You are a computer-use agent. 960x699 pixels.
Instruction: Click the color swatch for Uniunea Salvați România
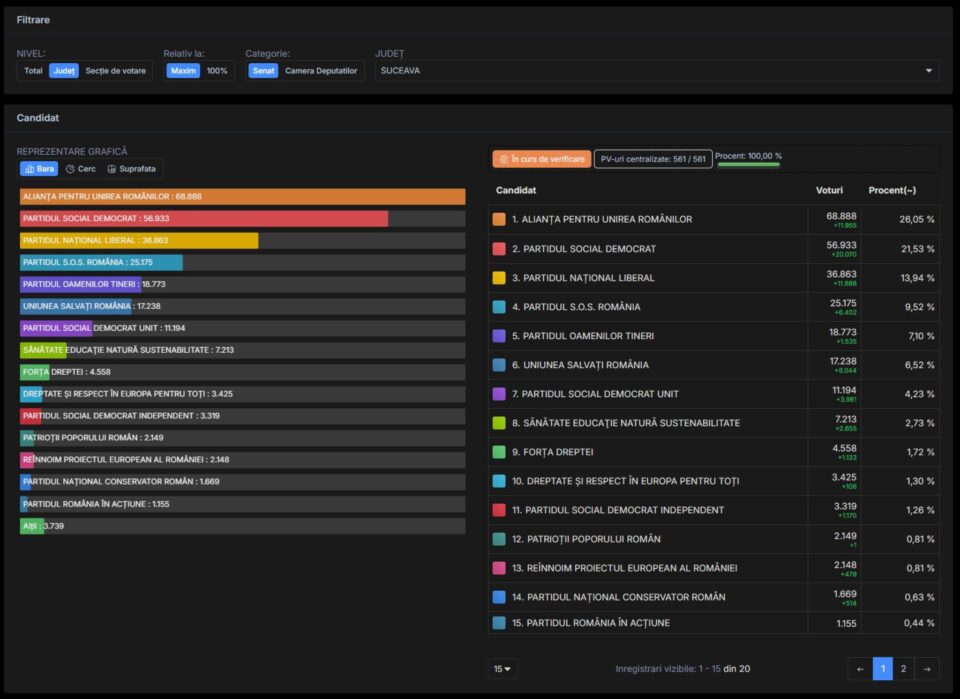pos(499,365)
